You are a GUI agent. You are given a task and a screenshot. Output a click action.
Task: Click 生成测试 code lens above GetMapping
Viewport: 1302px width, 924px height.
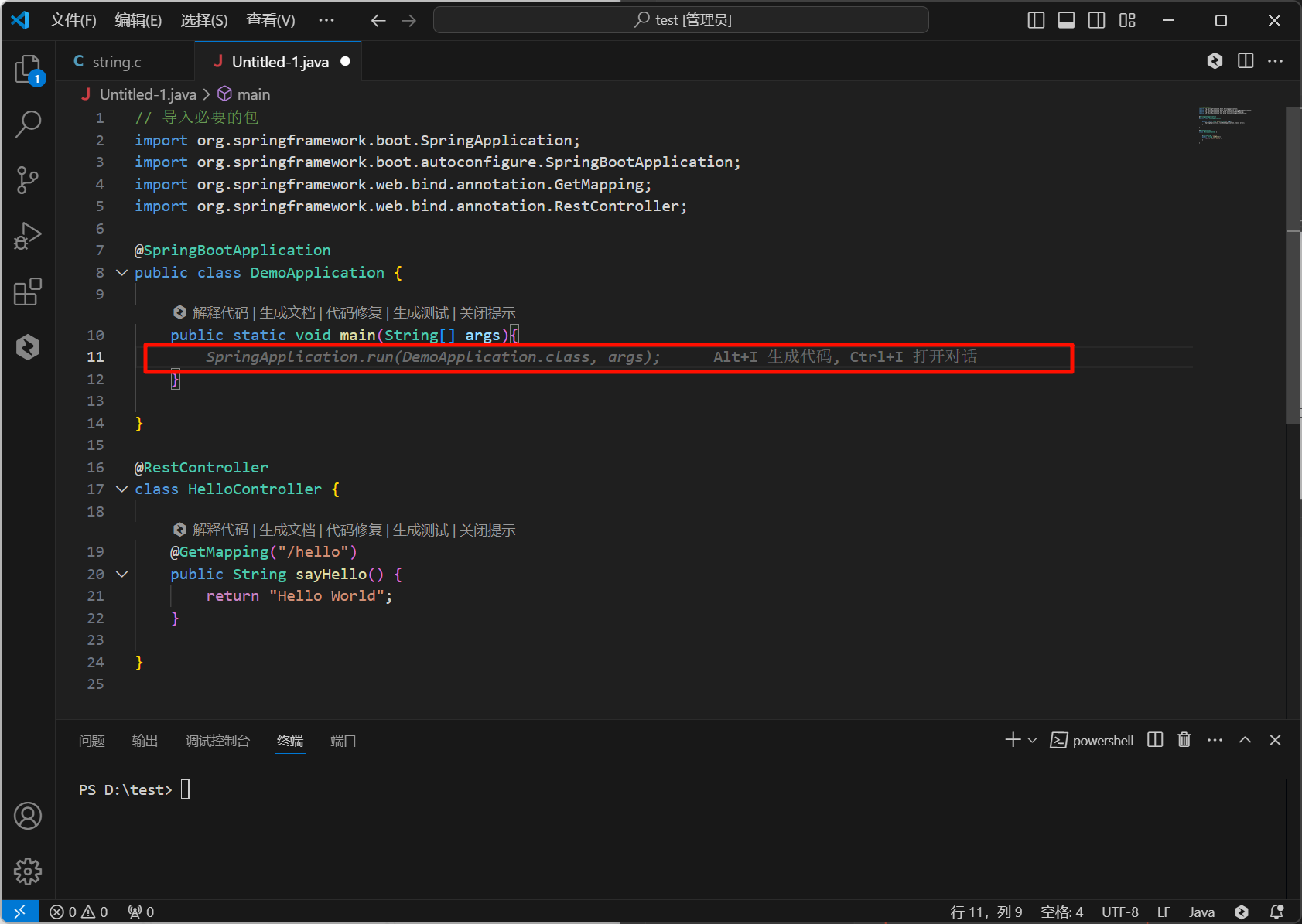pyautogui.click(x=420, y=530)
